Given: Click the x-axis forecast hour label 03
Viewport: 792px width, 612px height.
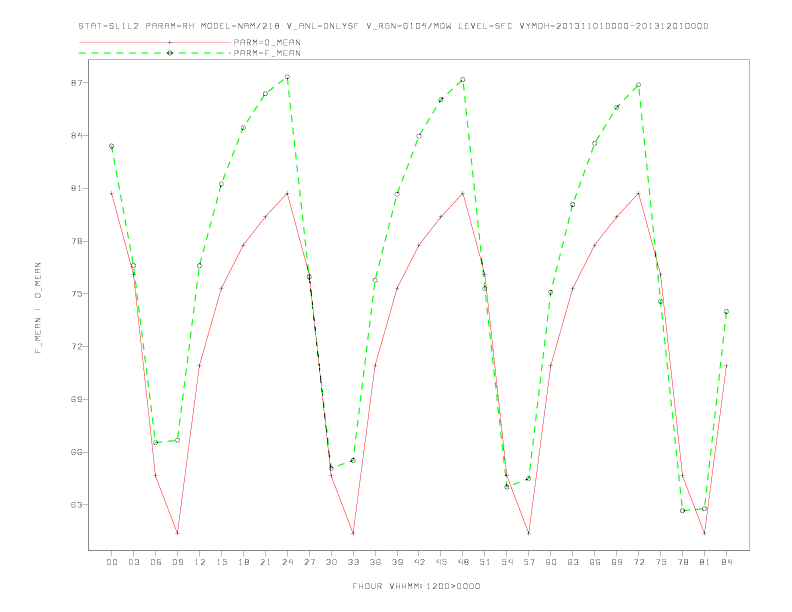Looking at the screenshot, I should pos(133,562).
